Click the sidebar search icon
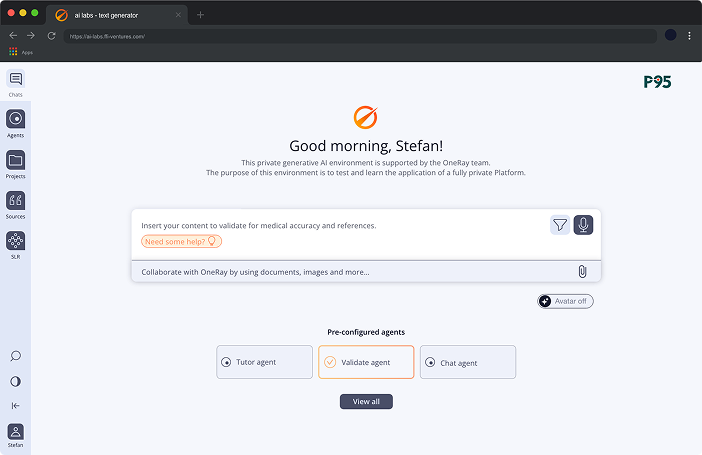 [15, 356]
